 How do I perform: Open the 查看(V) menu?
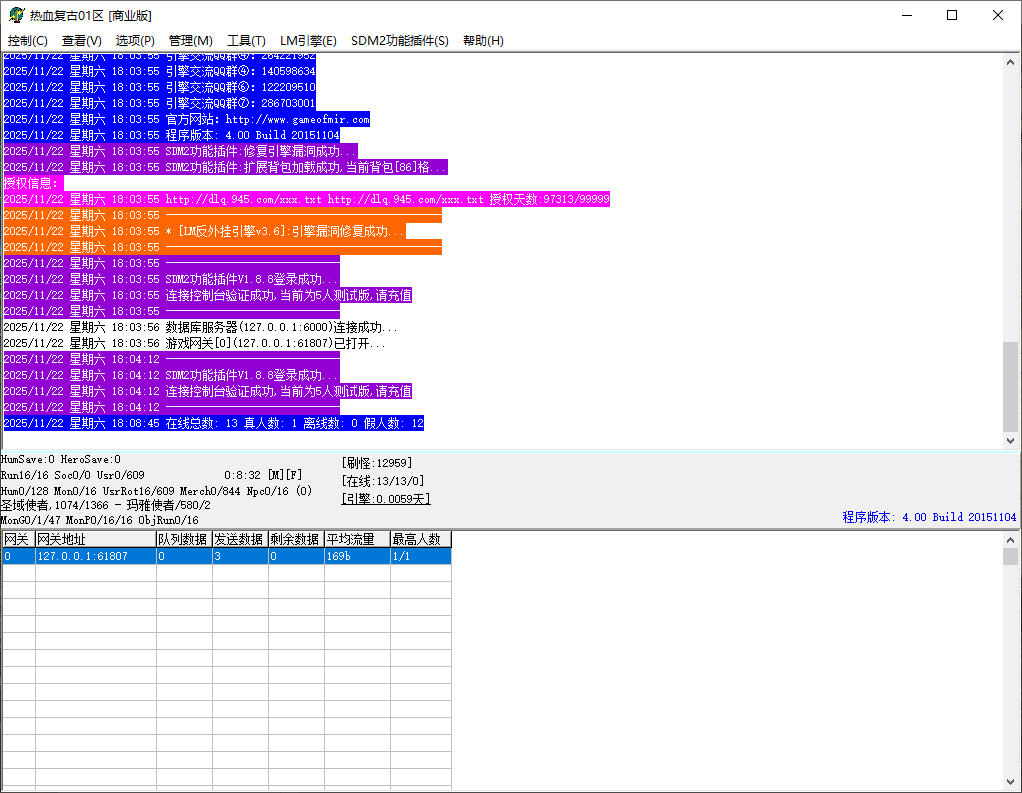click(x=82, y=41)
